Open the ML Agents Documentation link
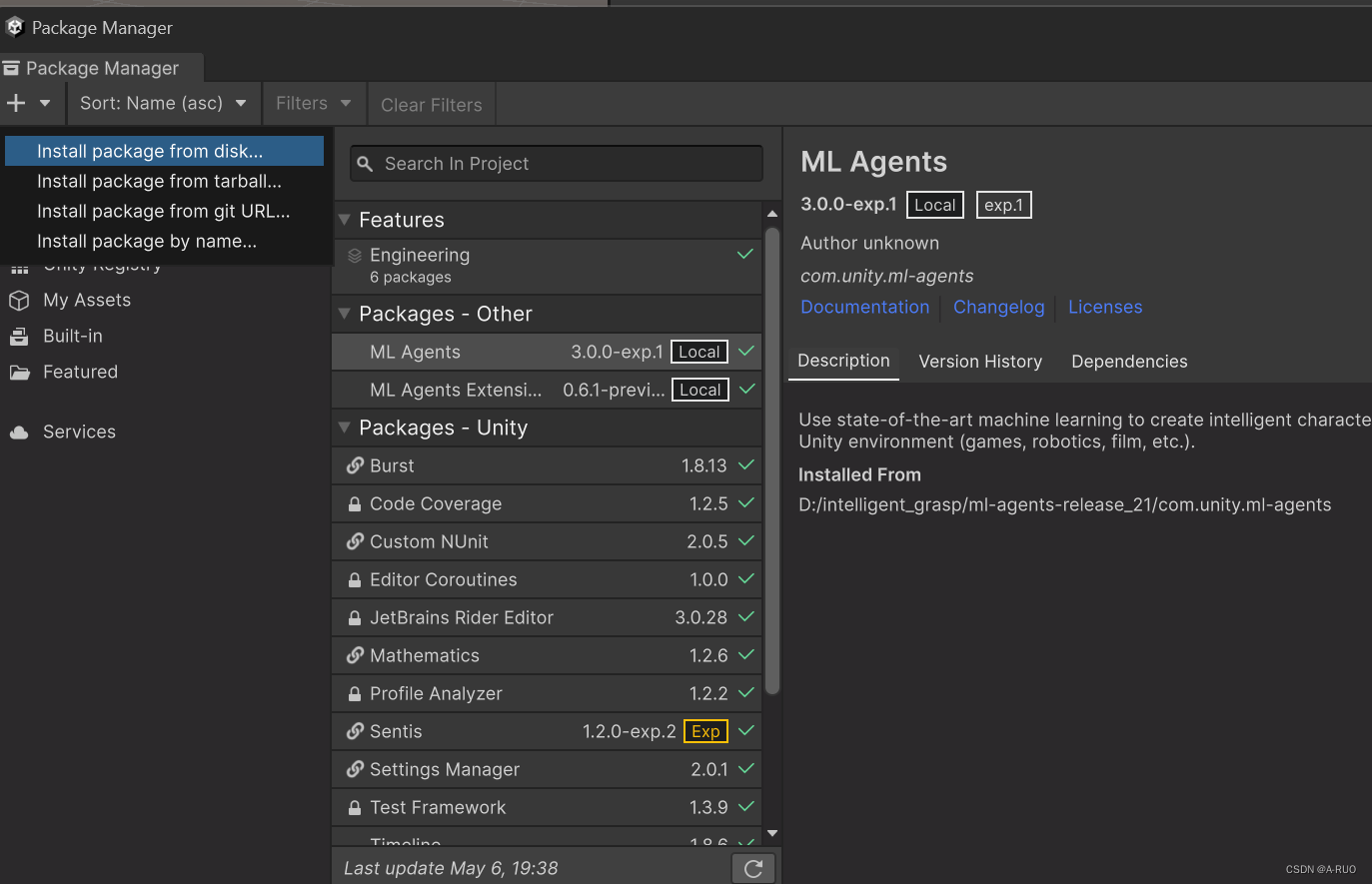This screenshot has width=1372, height=884. tap(865, 307)
